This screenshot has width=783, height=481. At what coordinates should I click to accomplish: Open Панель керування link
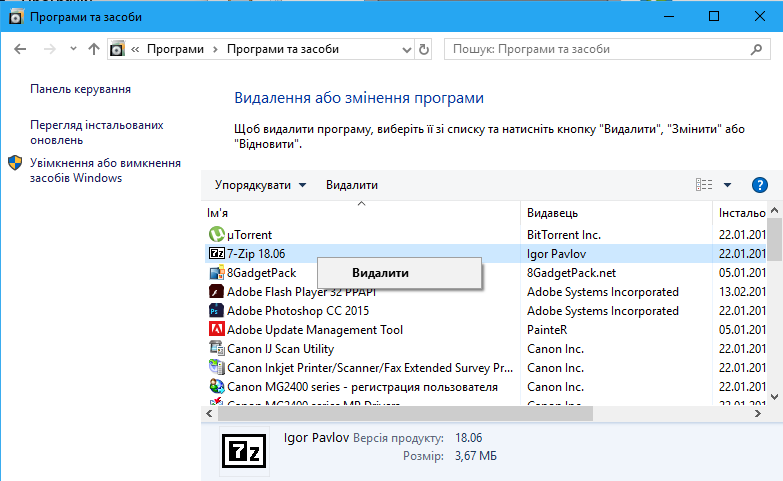(80, 89)
